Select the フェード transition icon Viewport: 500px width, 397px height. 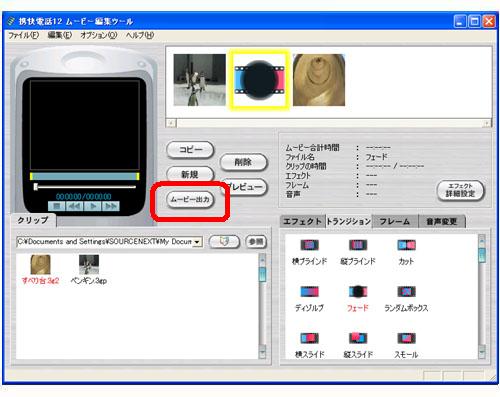point(358,292)
